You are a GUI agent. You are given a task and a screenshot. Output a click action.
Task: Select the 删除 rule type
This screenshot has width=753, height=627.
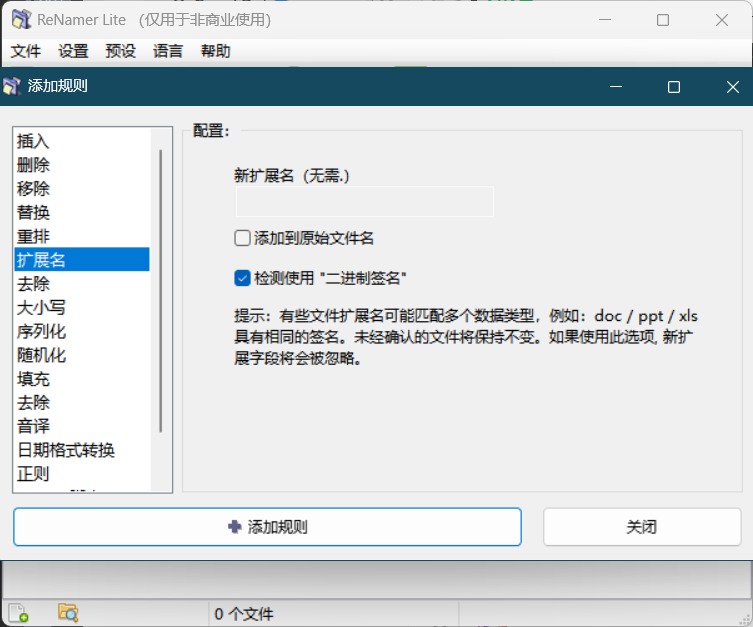coord(82,165)
